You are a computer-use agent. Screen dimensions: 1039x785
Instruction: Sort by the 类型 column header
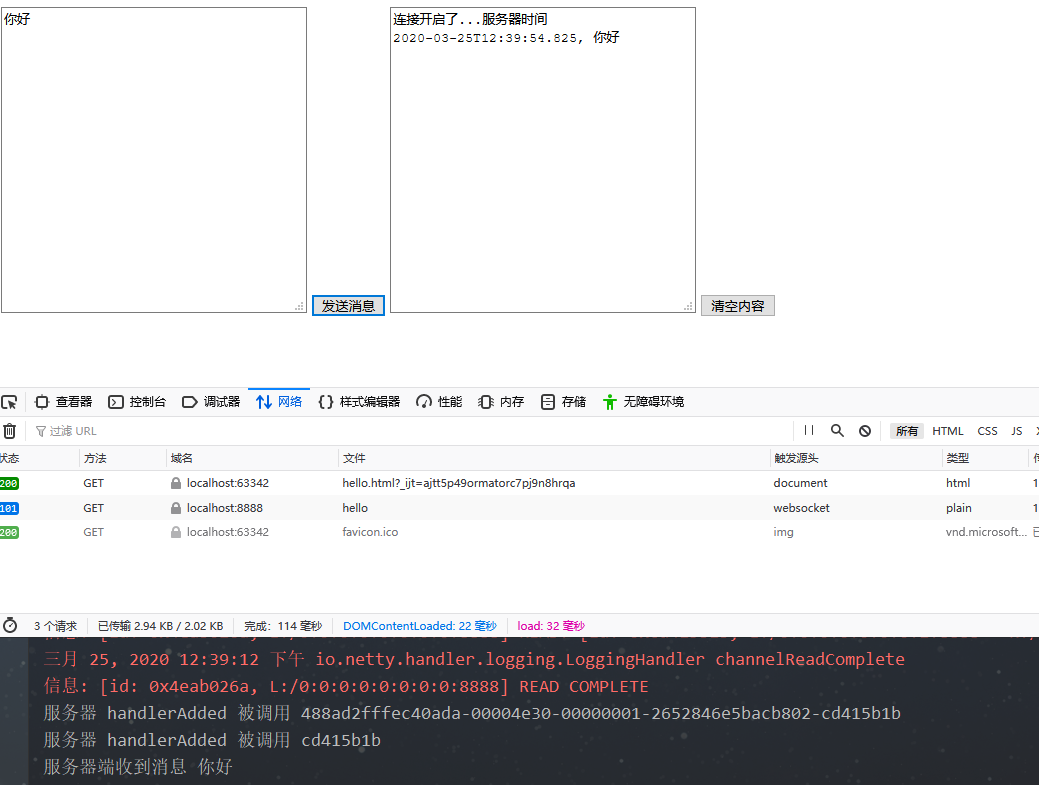pos(985,458)
